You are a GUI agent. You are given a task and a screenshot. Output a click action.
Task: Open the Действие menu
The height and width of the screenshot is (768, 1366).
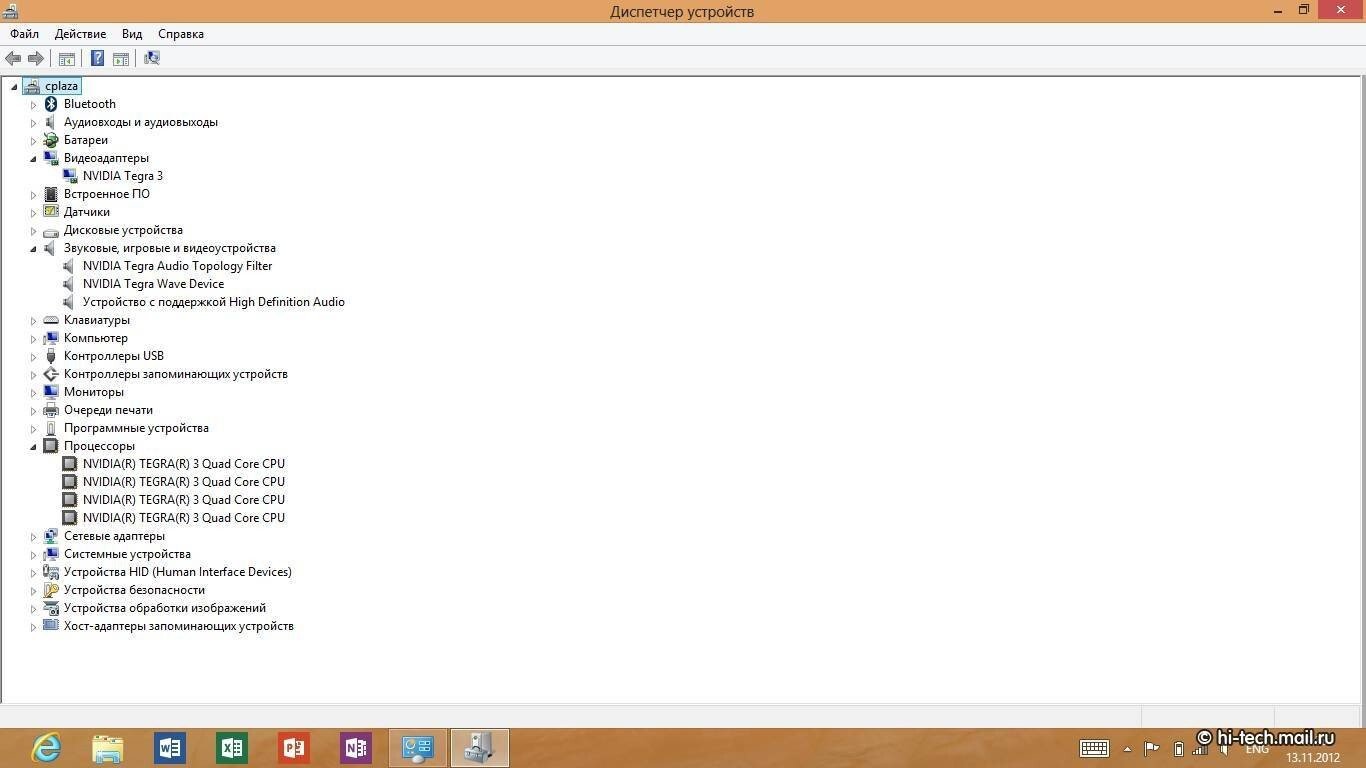(80, 34)
